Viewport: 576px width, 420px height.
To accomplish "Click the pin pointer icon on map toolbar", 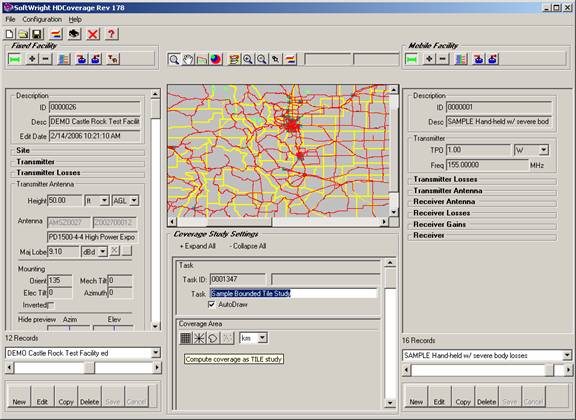I will [276, 59].
